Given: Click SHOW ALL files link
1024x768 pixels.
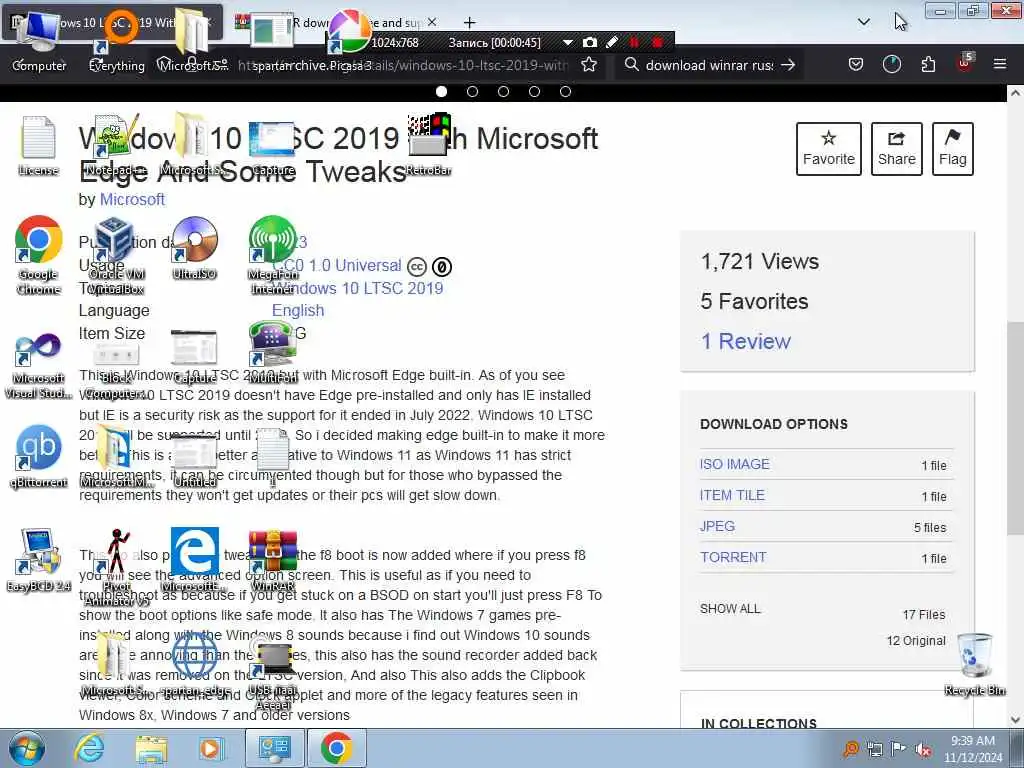Looking at the screenshot, I should pos(730,609).
